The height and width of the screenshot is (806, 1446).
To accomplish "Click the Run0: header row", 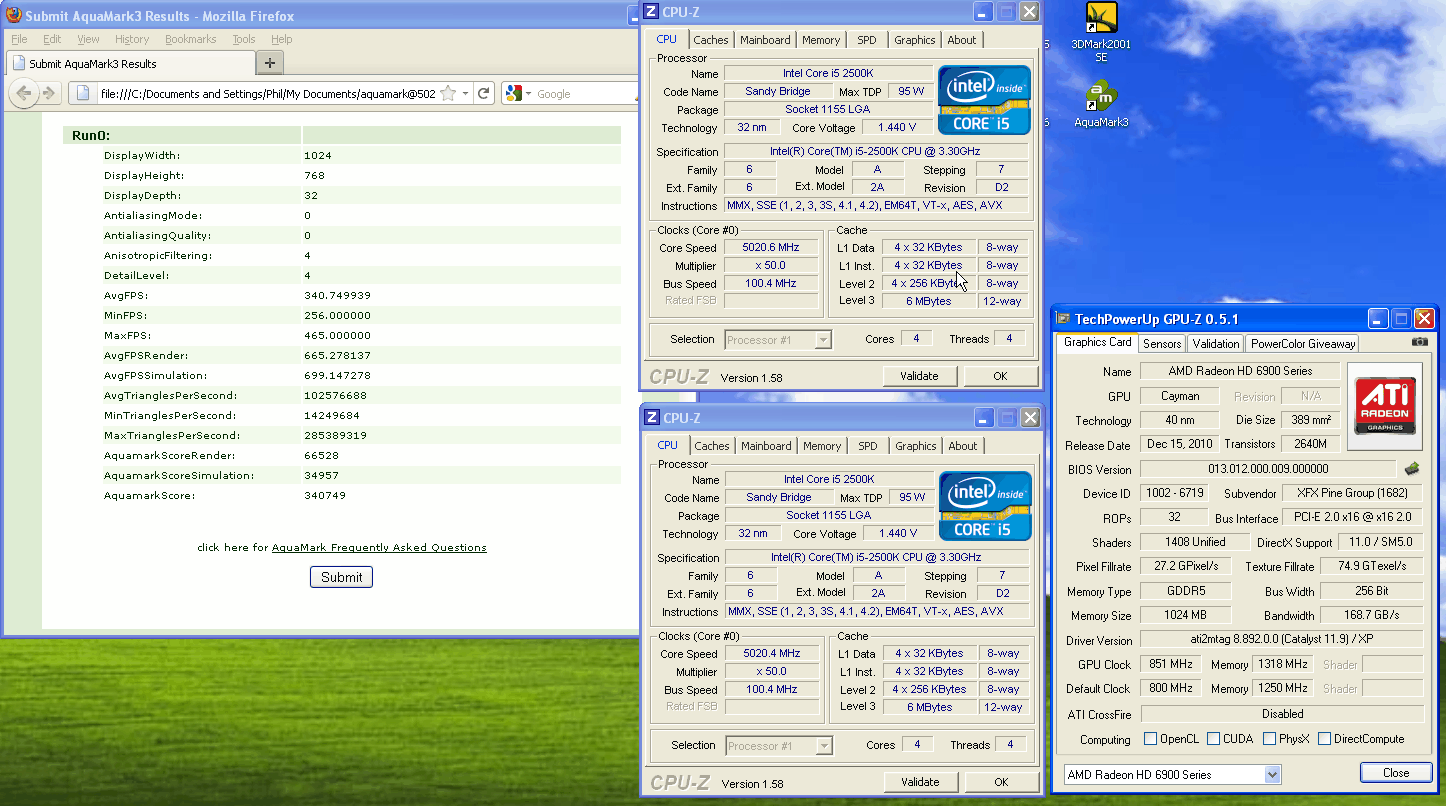I will [x=342, y=135].
